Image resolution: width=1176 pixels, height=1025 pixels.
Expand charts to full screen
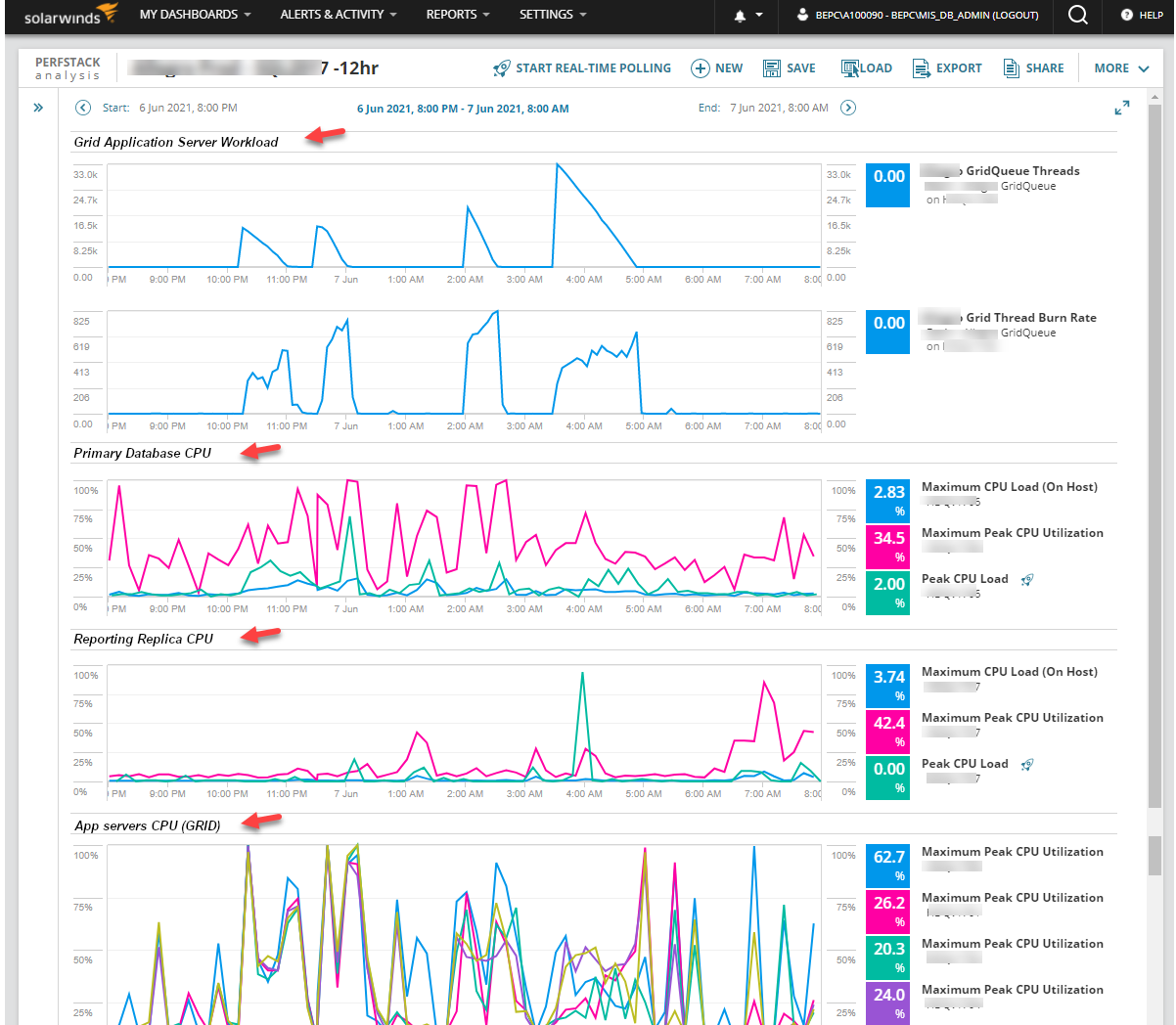pos(1122,108)
